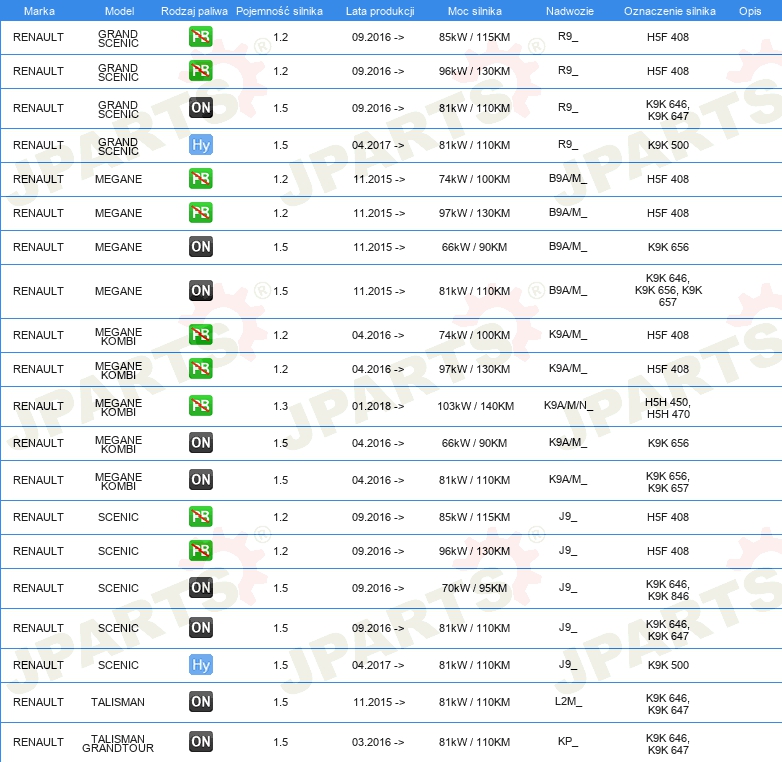Click petrol icon for Megane Kombi 1.3 row
Image resolution: width=782 pixels, height=762 pixels.
(200, 405)
